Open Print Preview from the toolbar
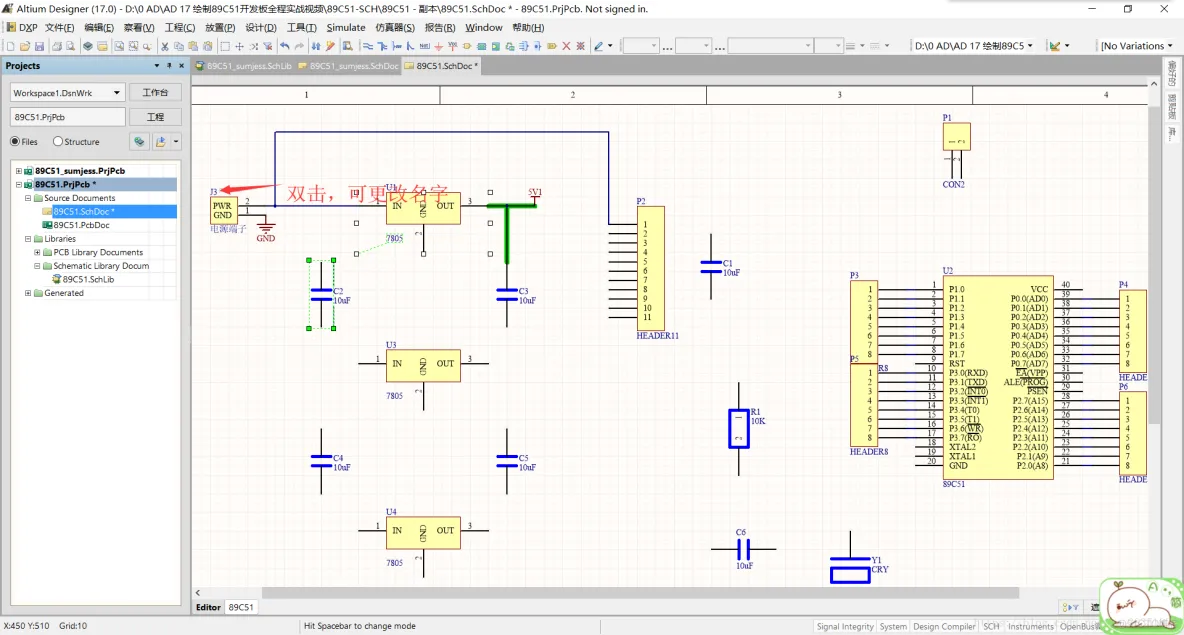This screenshot has height=635, width=1184. click(70, 46)
